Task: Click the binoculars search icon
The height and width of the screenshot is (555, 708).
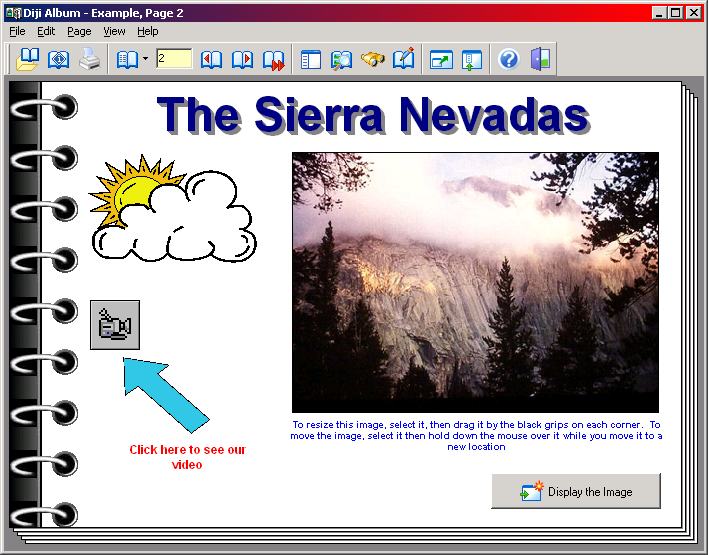Action: tap(372, 59)
